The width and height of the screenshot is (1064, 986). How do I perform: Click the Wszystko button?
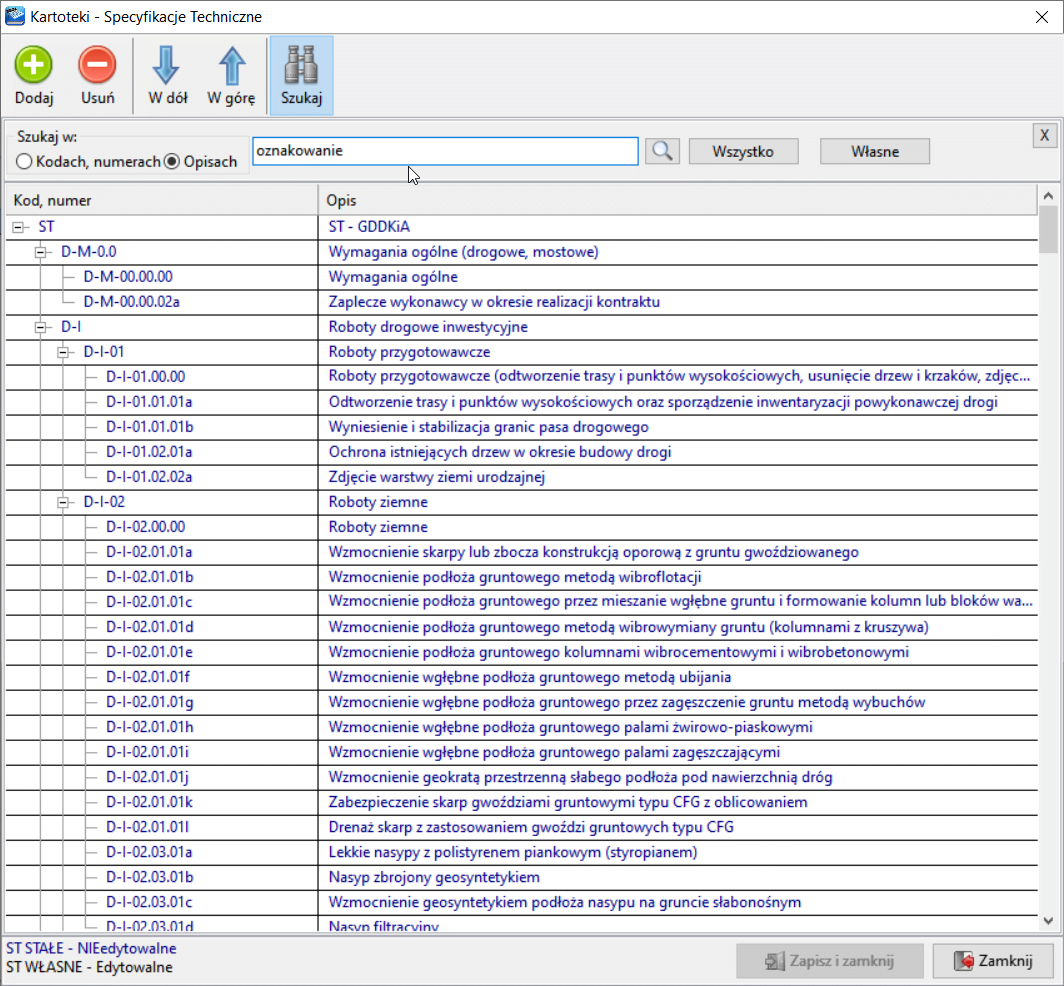(743, 151)
